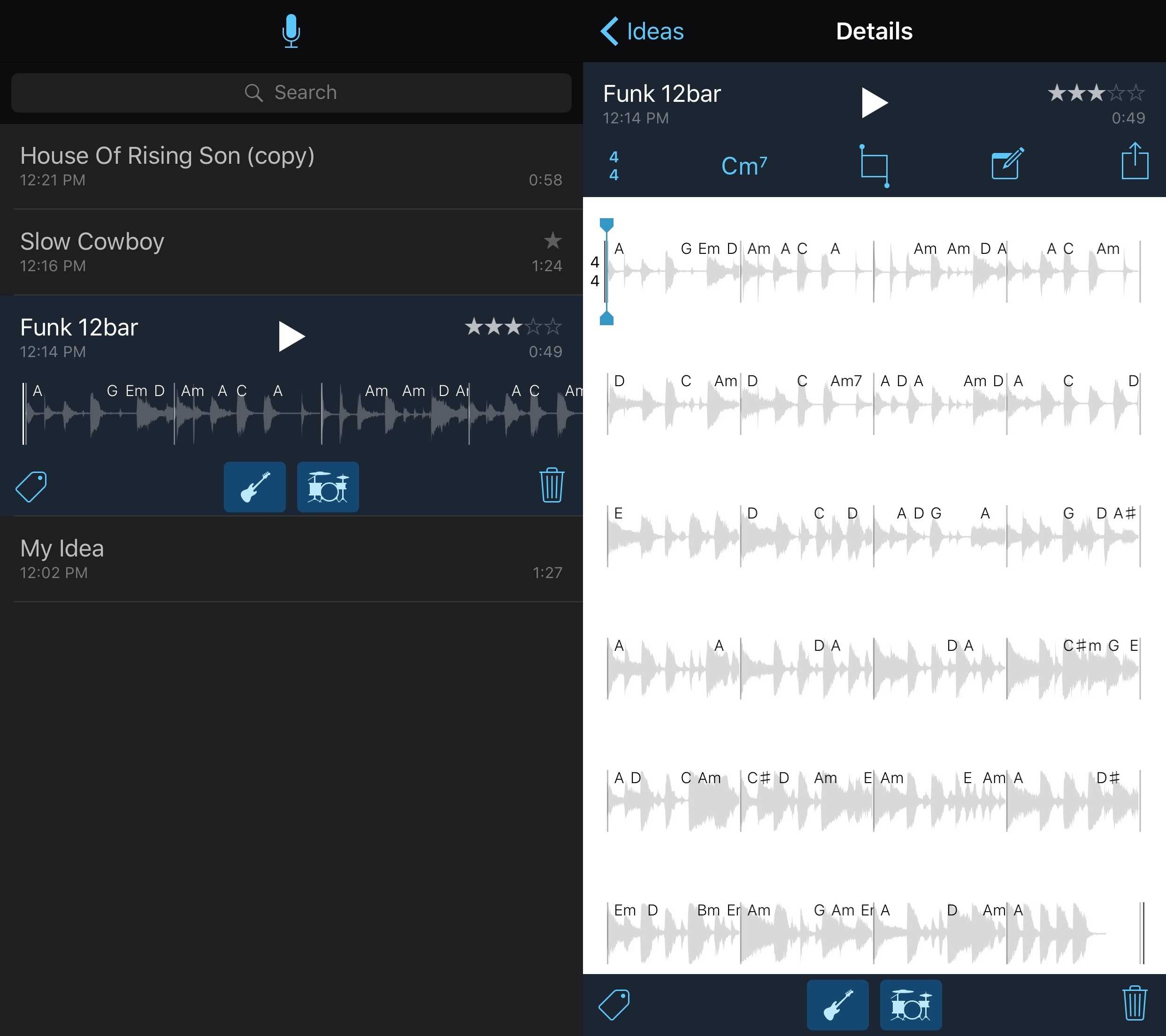Set star rating in Details header
The height and width of the screenshot is (1036, 1166).
tap(1096, 93)
